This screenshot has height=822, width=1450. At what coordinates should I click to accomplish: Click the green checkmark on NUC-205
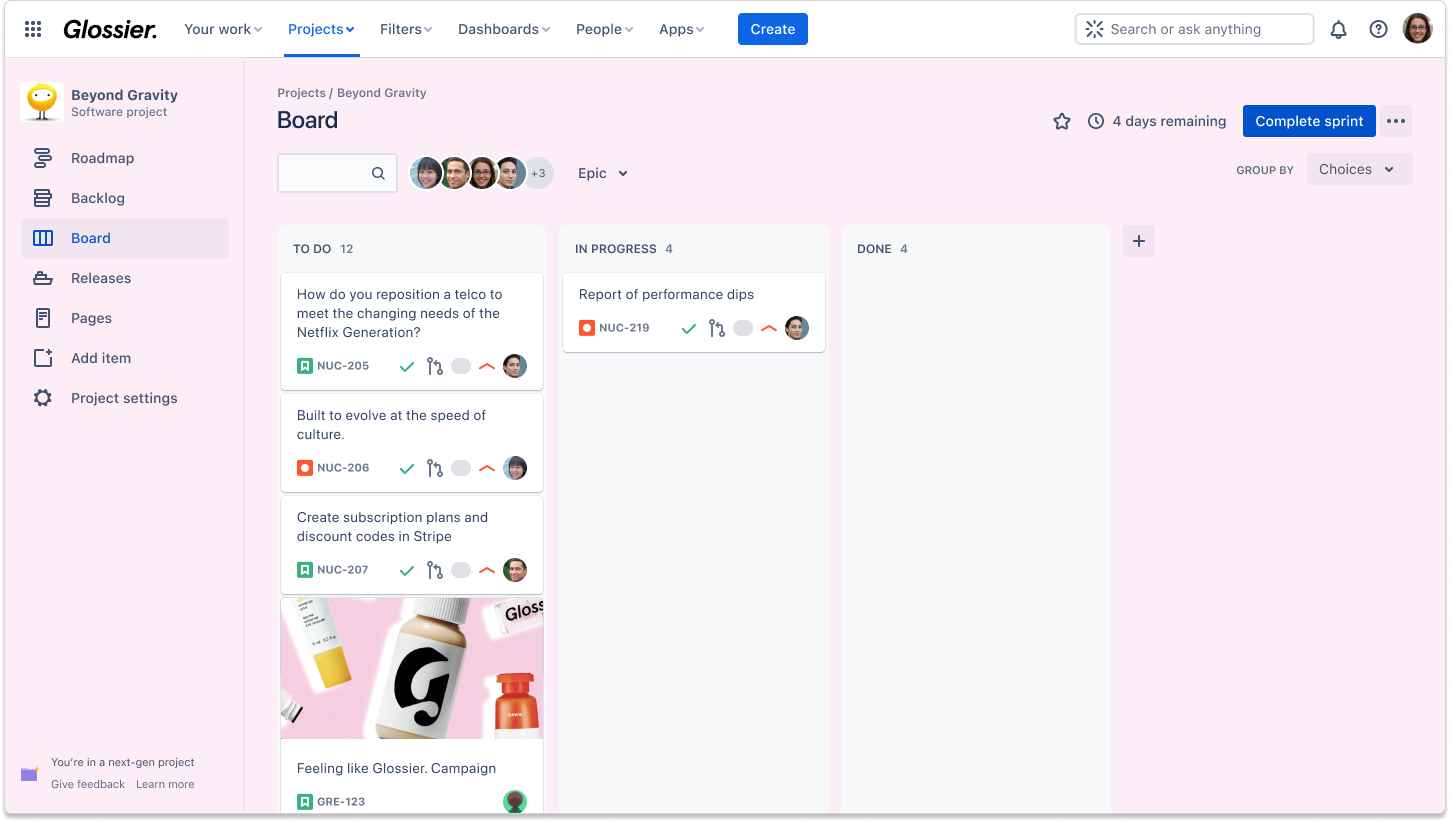point(407,367)
